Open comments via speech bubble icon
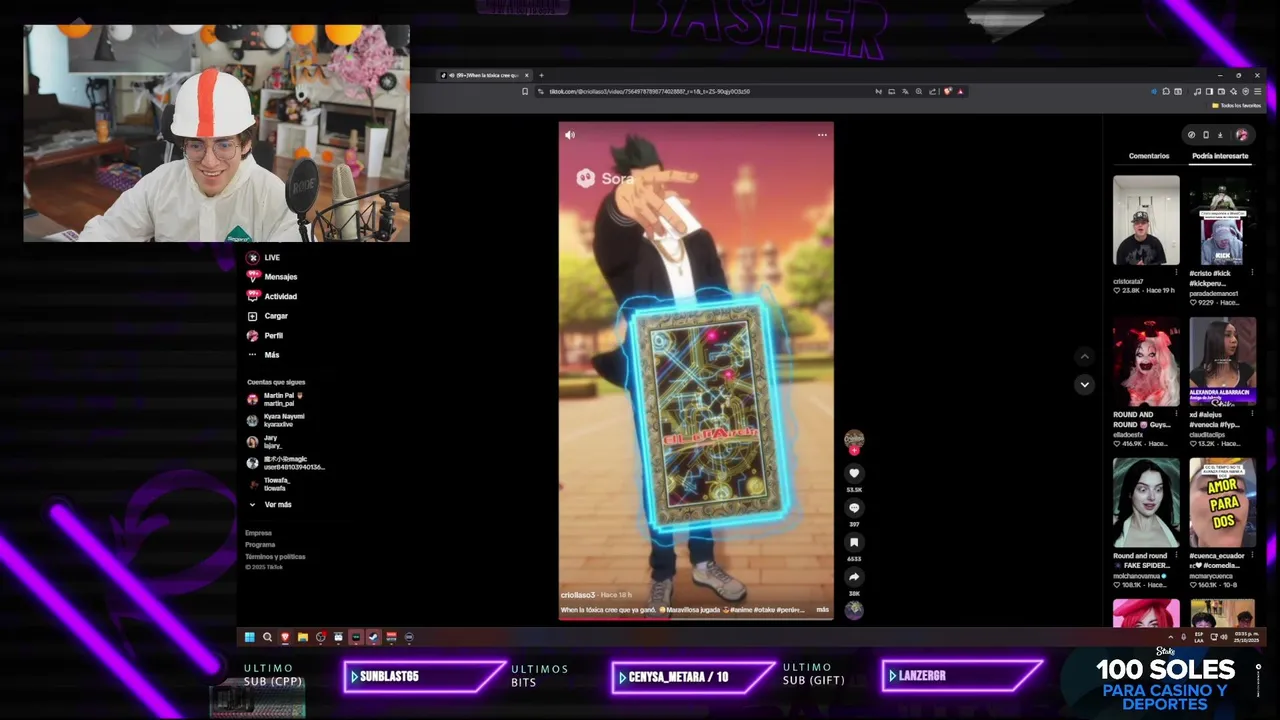1280x720 pixels. pos(854,508)
